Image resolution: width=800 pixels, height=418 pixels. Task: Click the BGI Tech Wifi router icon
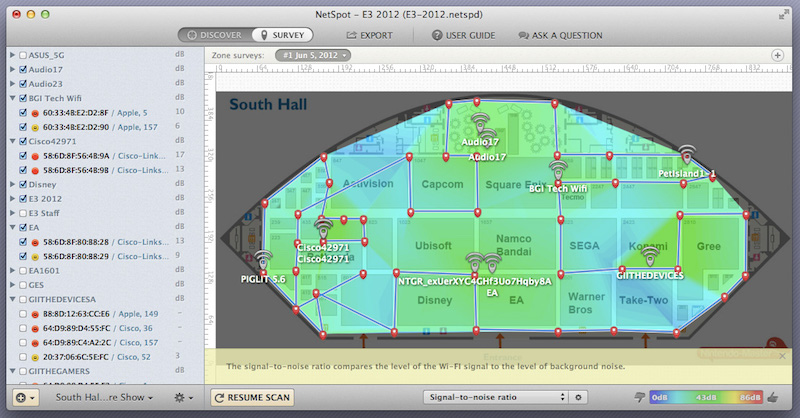tap(557, 169)
